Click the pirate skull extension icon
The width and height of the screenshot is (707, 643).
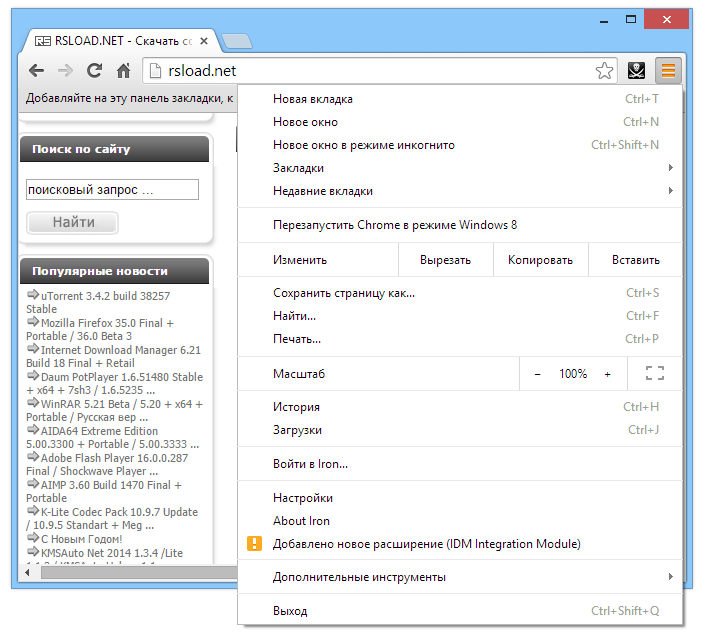[636, 71]
